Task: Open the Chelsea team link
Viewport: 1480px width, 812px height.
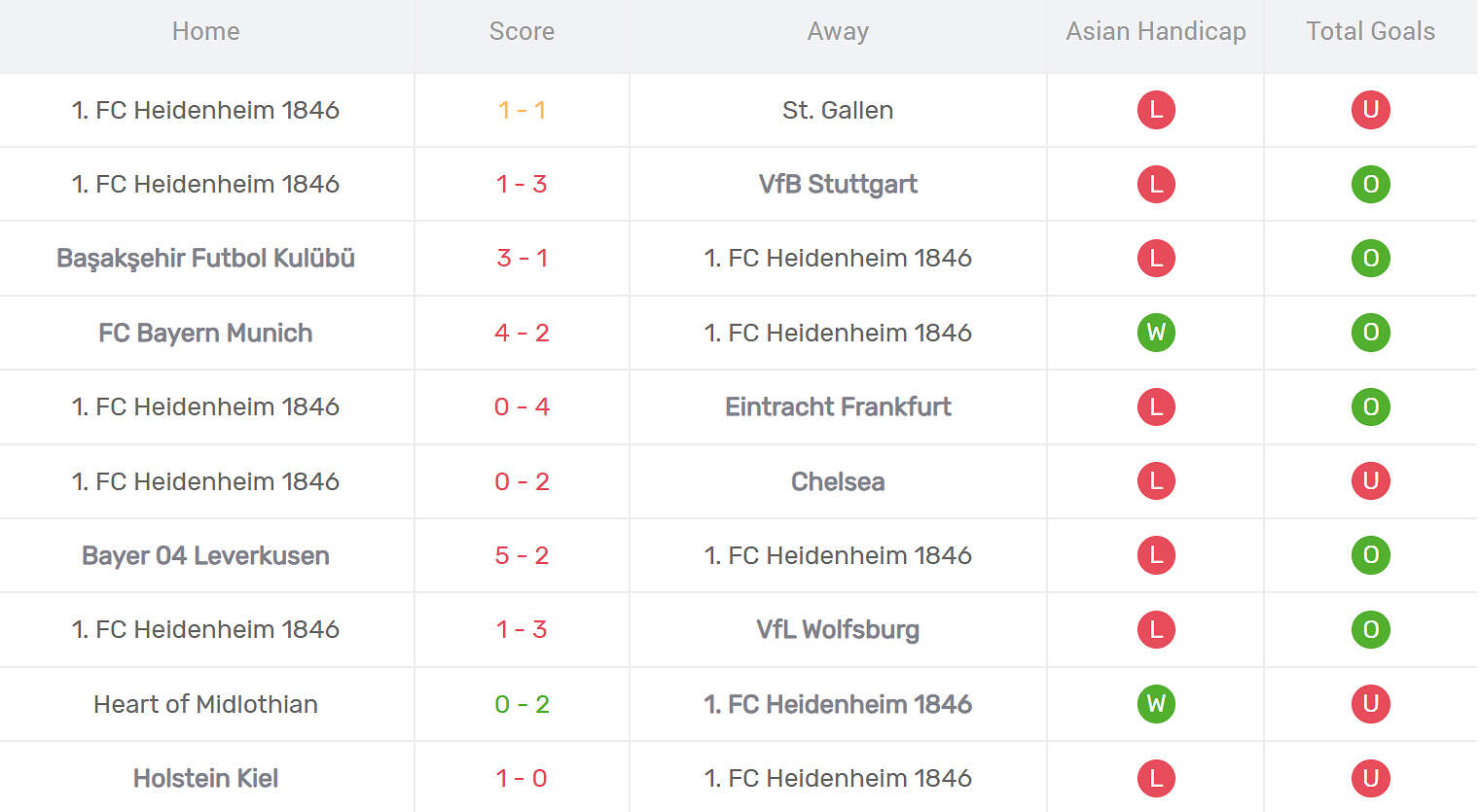Action: tap(838, 481)
